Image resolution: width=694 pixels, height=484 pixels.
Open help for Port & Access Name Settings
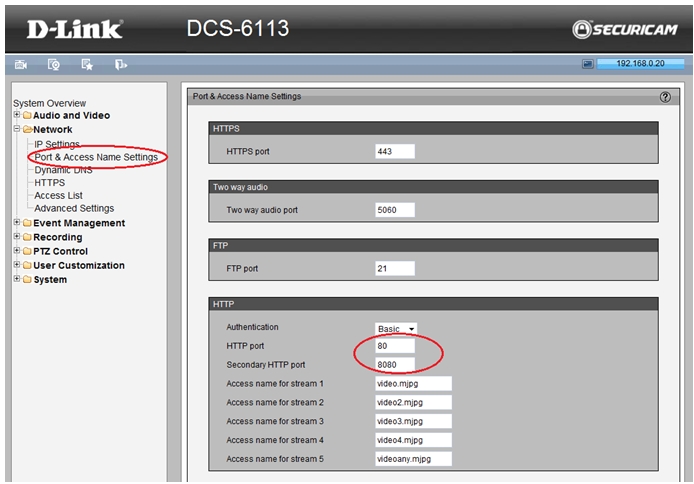coord(665,97)
